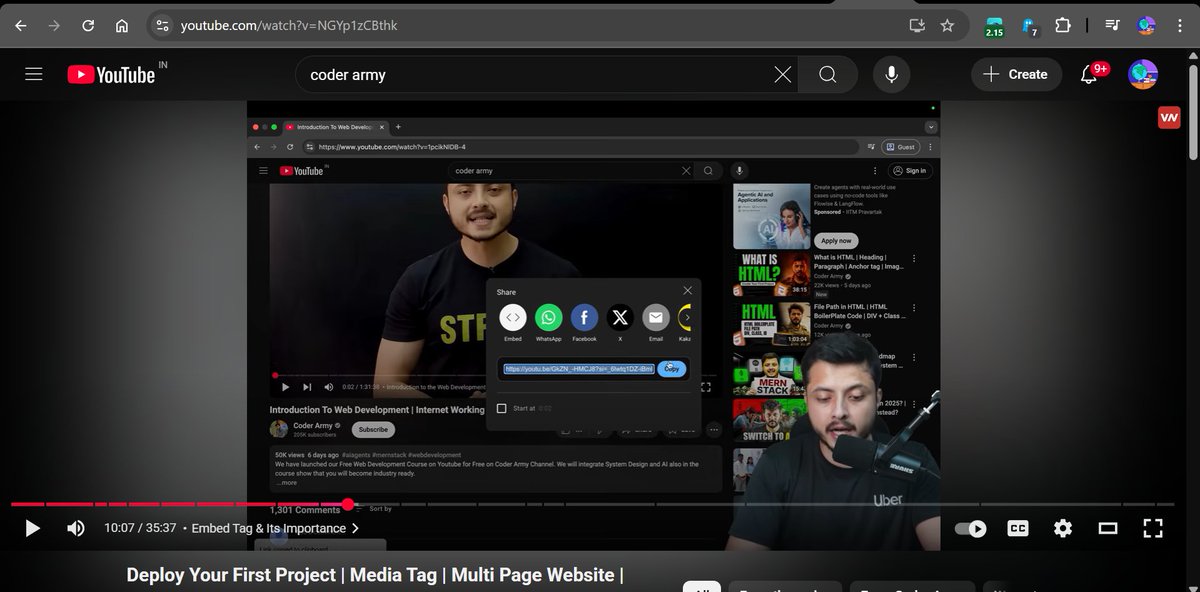This screenshot has height=592, width=1200.
Task: Click video title Deploy Your First Project
Action: [x=375, y=575]
